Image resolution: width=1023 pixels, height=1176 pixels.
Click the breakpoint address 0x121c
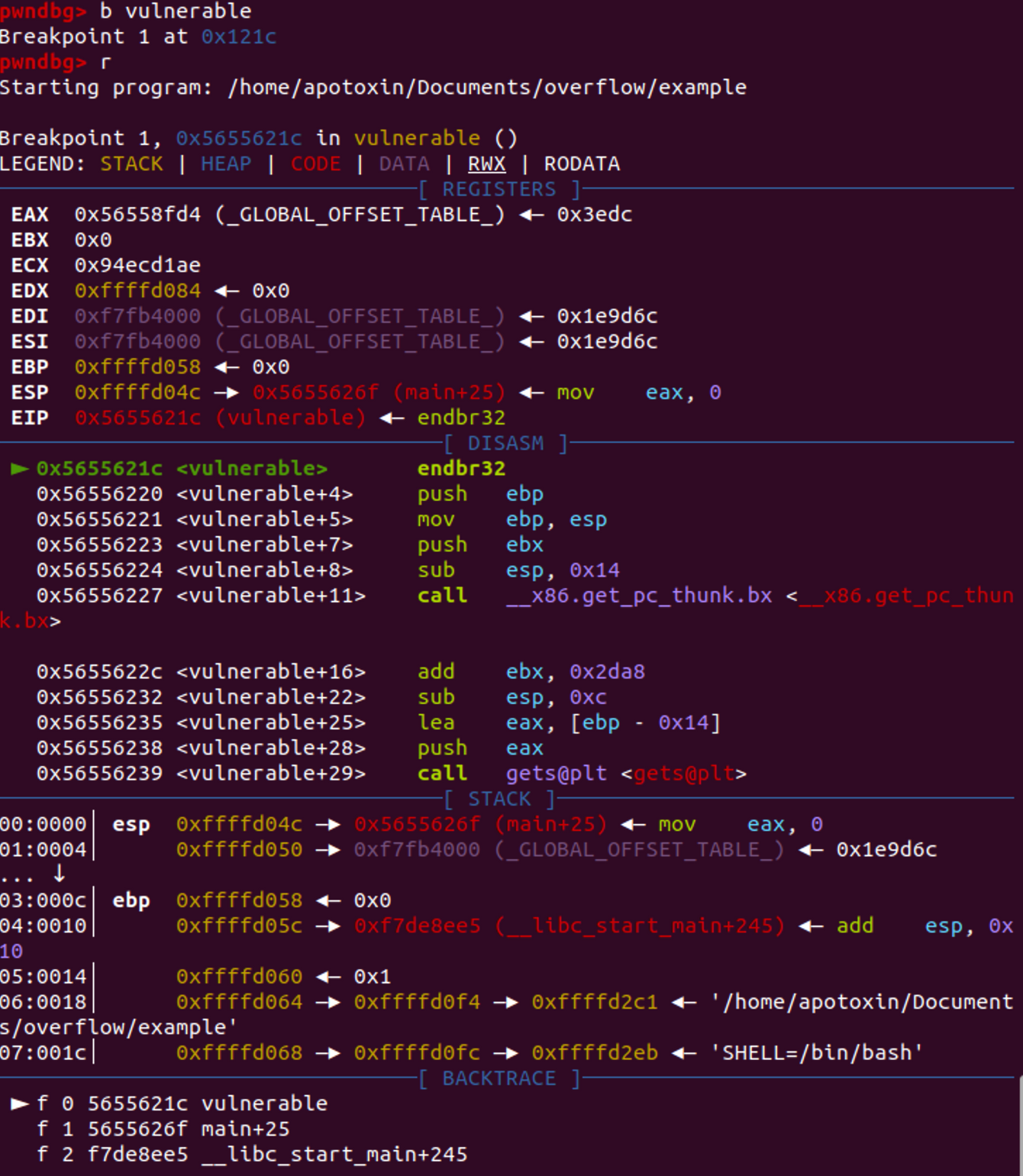[238, 37]
